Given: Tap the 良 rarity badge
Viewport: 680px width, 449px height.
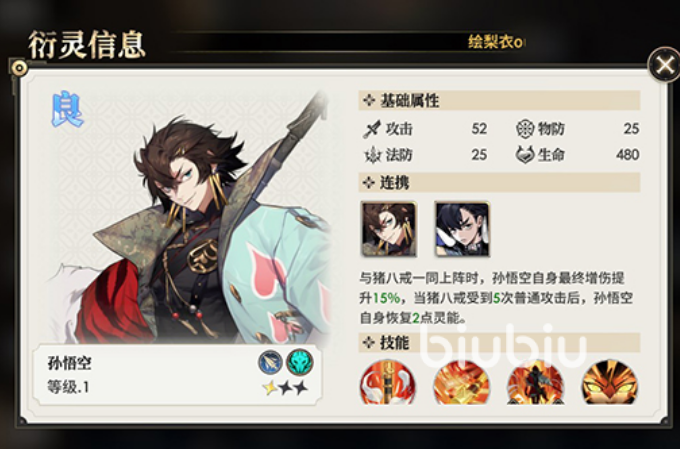Looking at the screenshot, I should pos(67,109).
